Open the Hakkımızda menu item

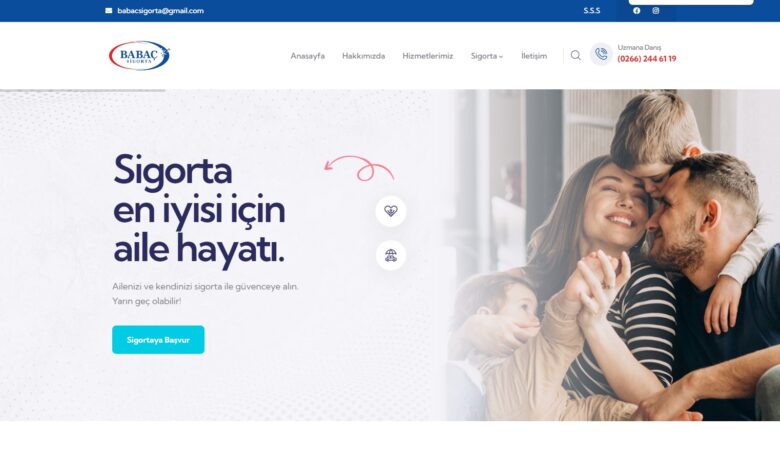coord(364,56)
